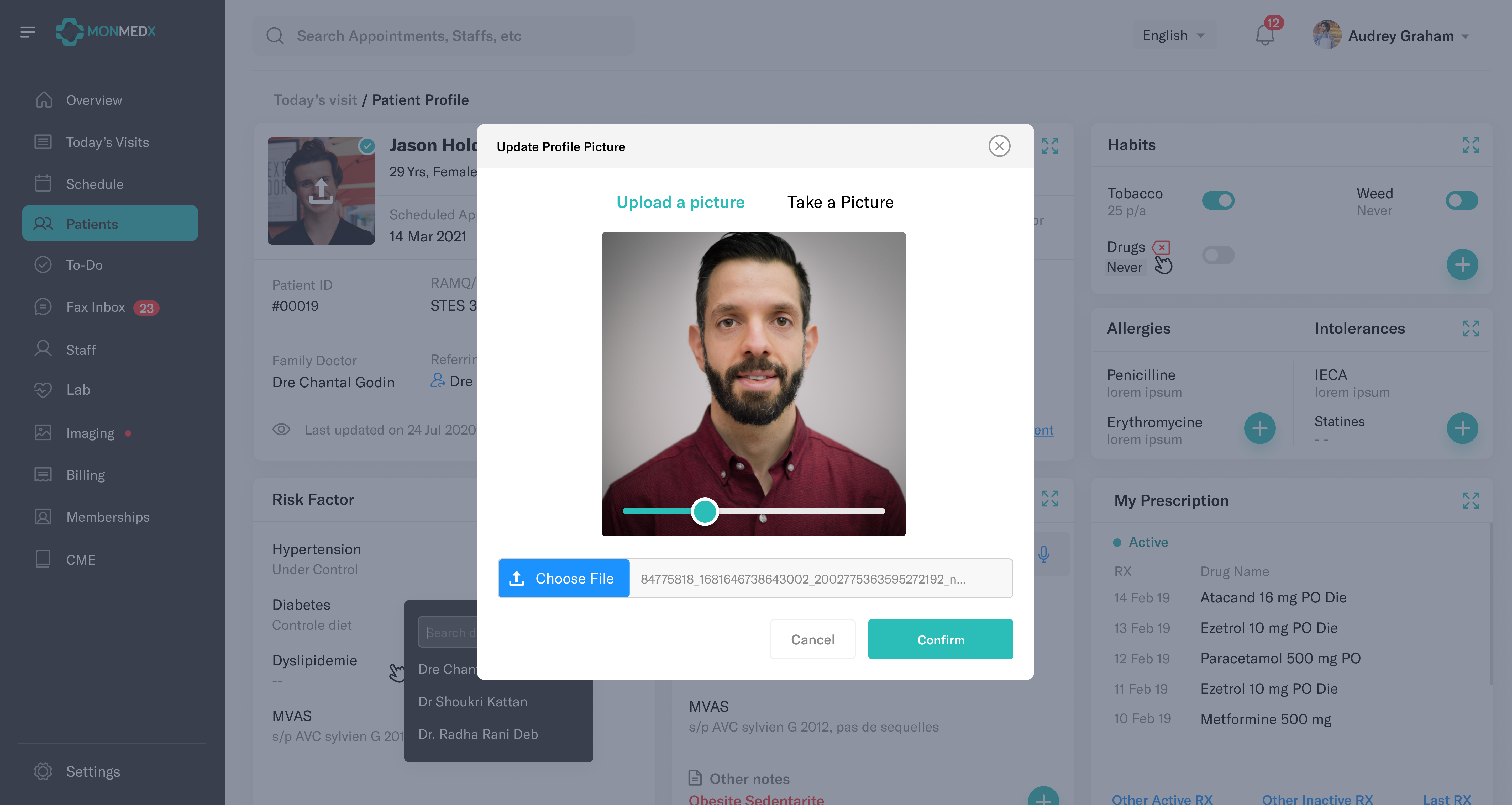Expand the patient profile card
The width and height of the screenshot is (1512, 805).
coord(1050,146)
